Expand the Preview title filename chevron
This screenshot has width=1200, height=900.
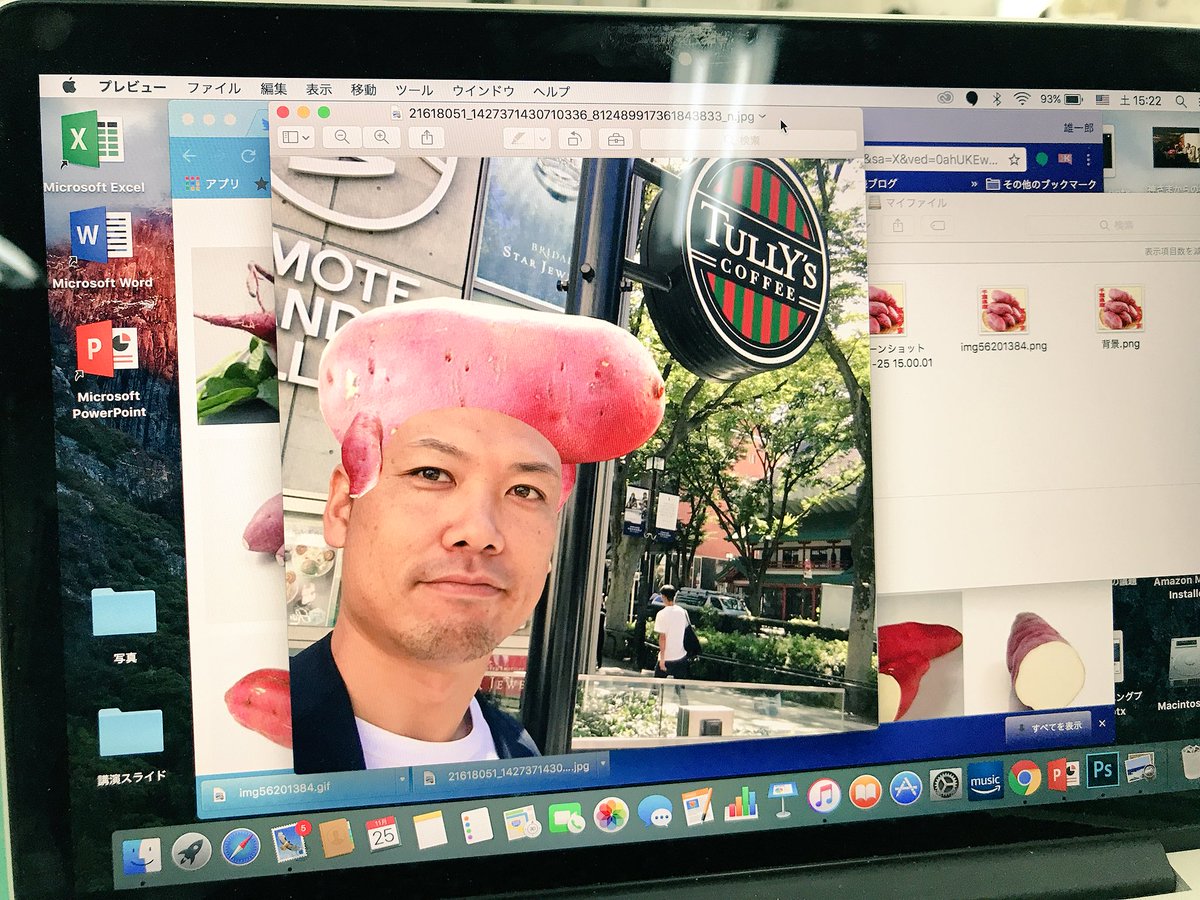pyautogui.click(x=763, y=116)
